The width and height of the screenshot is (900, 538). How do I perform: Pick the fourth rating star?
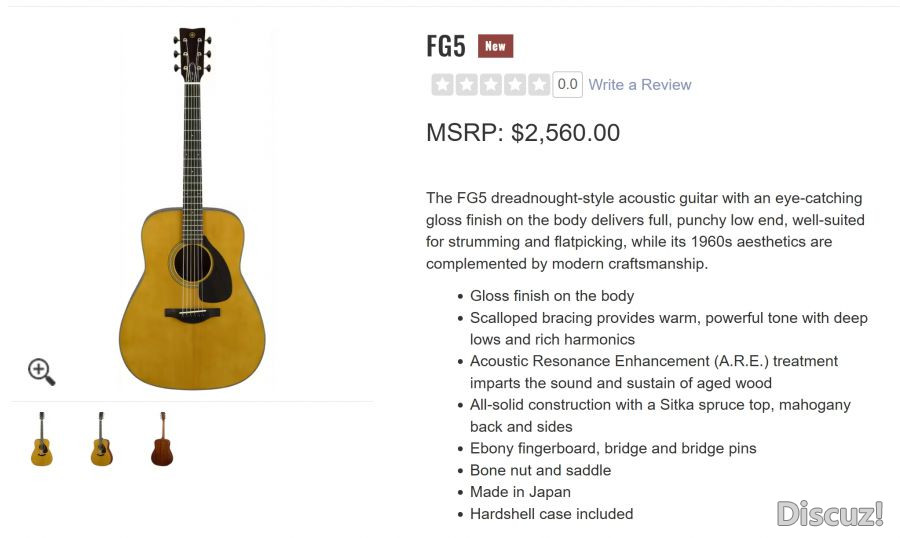click(514, 85)
